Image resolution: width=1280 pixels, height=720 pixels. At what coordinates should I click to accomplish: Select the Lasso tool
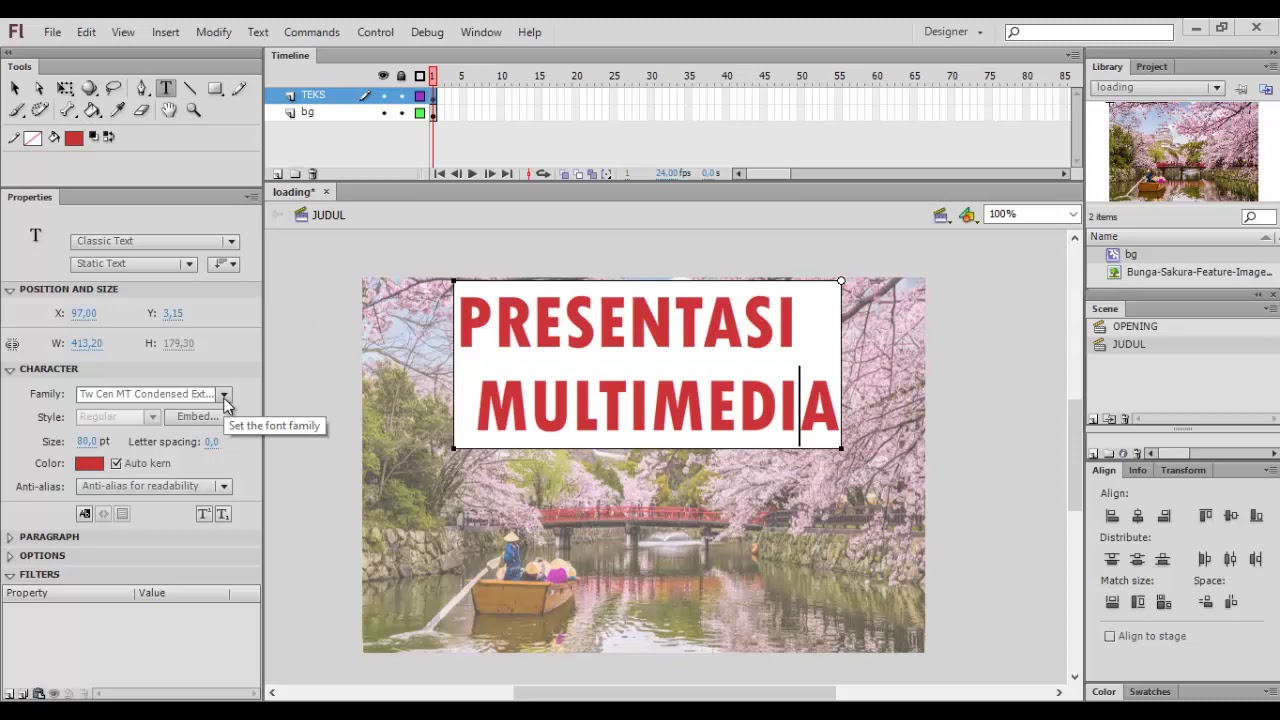113,89
